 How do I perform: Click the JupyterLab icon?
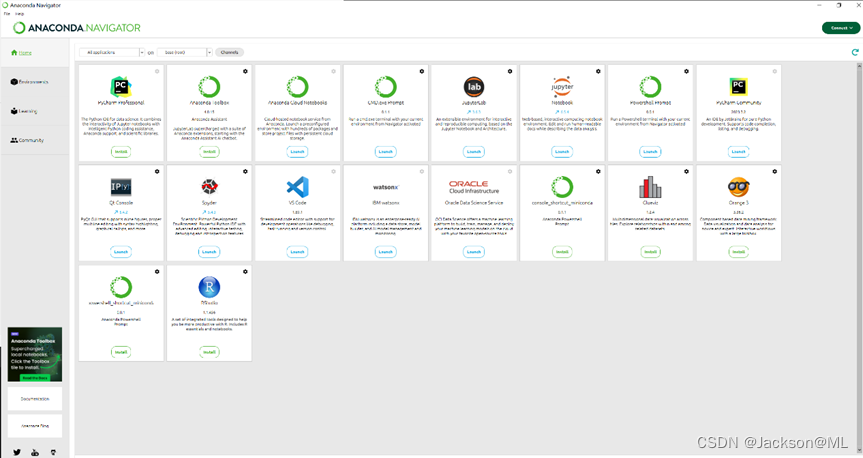pyautogui.click(x=474, y=86)
